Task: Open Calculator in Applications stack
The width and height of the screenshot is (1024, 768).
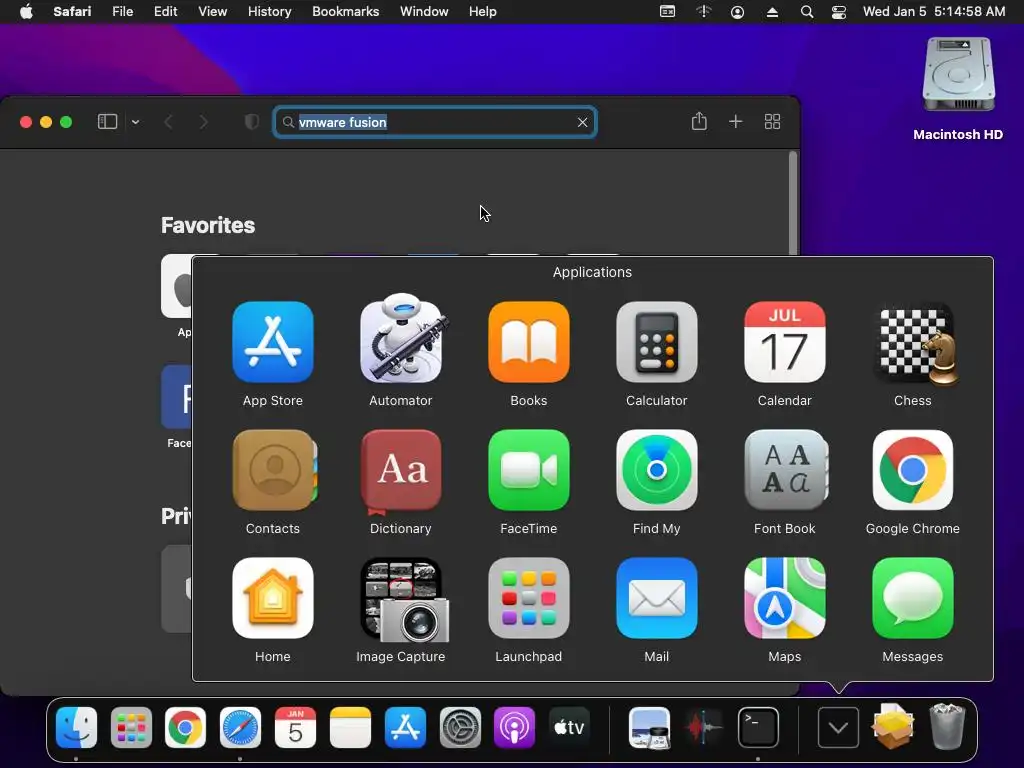Action: point(656,342)
